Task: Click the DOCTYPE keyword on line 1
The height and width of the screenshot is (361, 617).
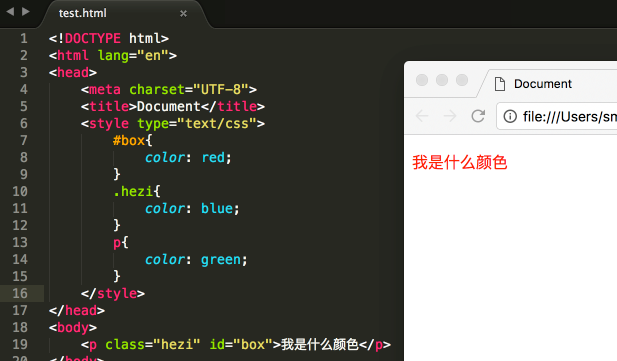Action: tap(93, 39)
